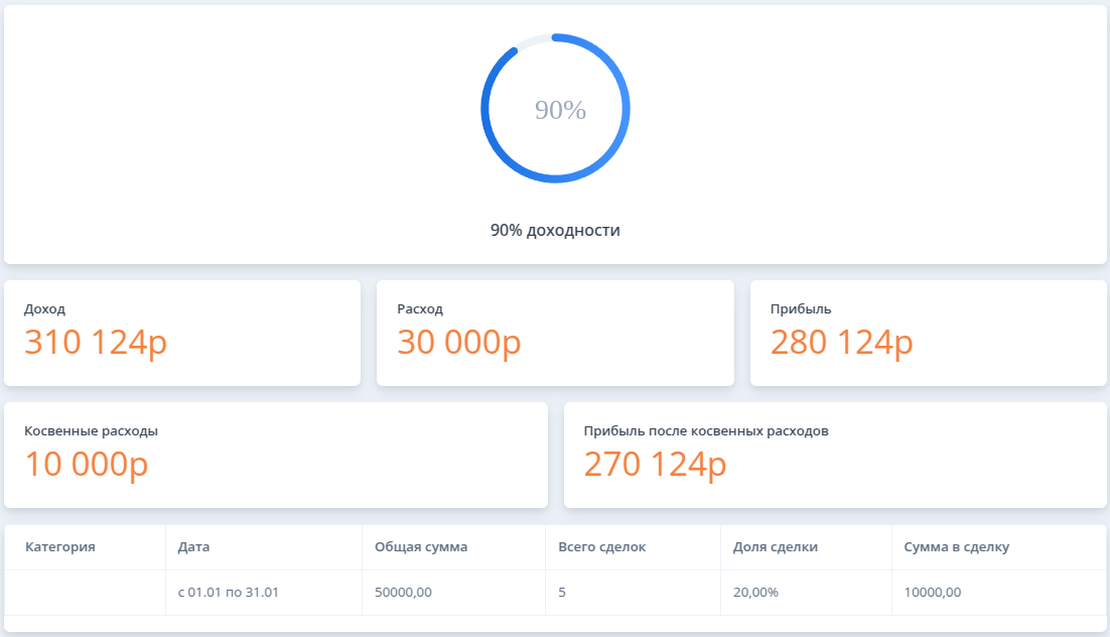This screenshot has height=637, width=1110.
Task: Click the 90% доходности caption
Action: tap(555, 230)
